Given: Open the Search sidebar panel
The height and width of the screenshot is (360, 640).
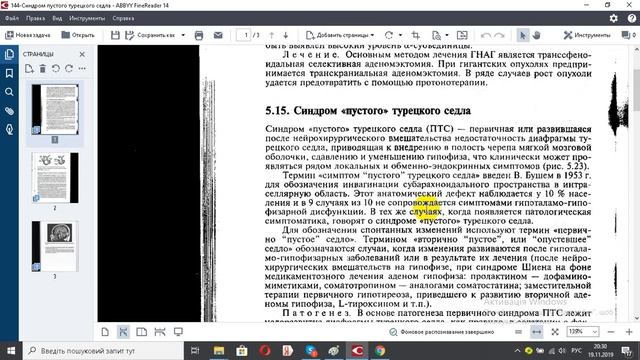Looking at the screenshot, I should [9, 92].
